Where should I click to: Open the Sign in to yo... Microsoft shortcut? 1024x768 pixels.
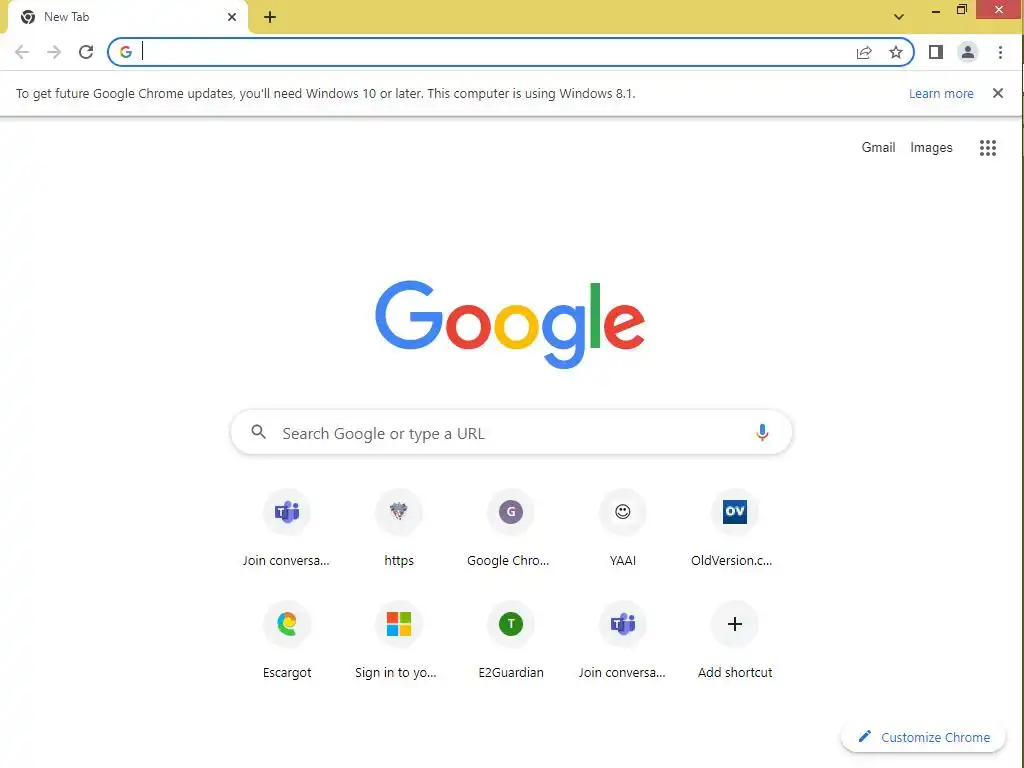coord(398,640)
